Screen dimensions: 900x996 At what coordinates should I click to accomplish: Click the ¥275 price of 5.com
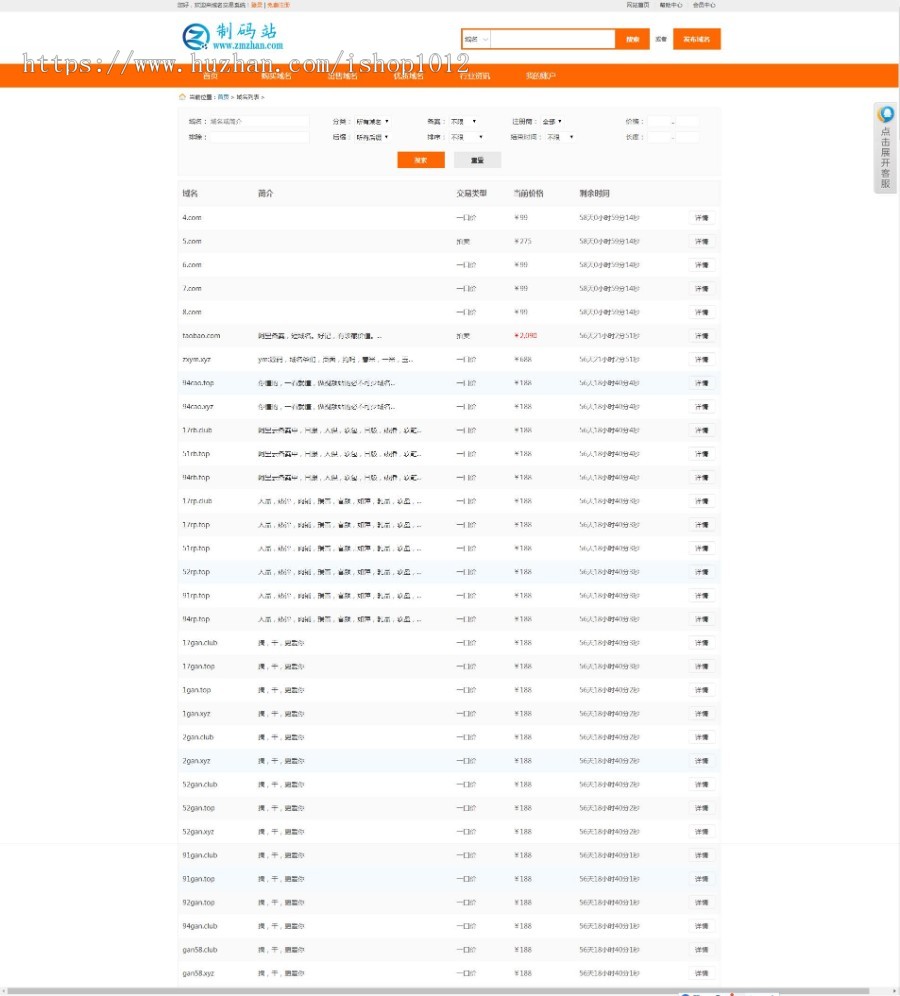click(523, 241)
